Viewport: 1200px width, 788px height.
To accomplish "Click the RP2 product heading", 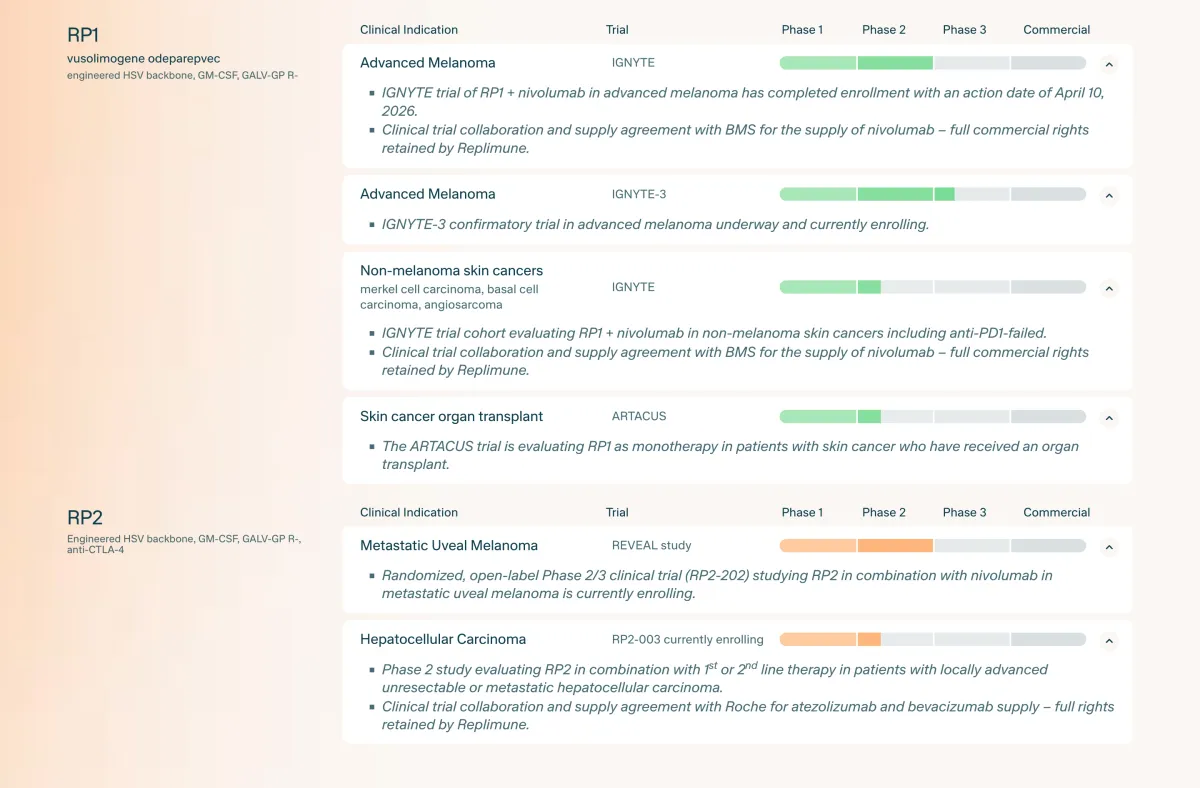I will [85, 518].
